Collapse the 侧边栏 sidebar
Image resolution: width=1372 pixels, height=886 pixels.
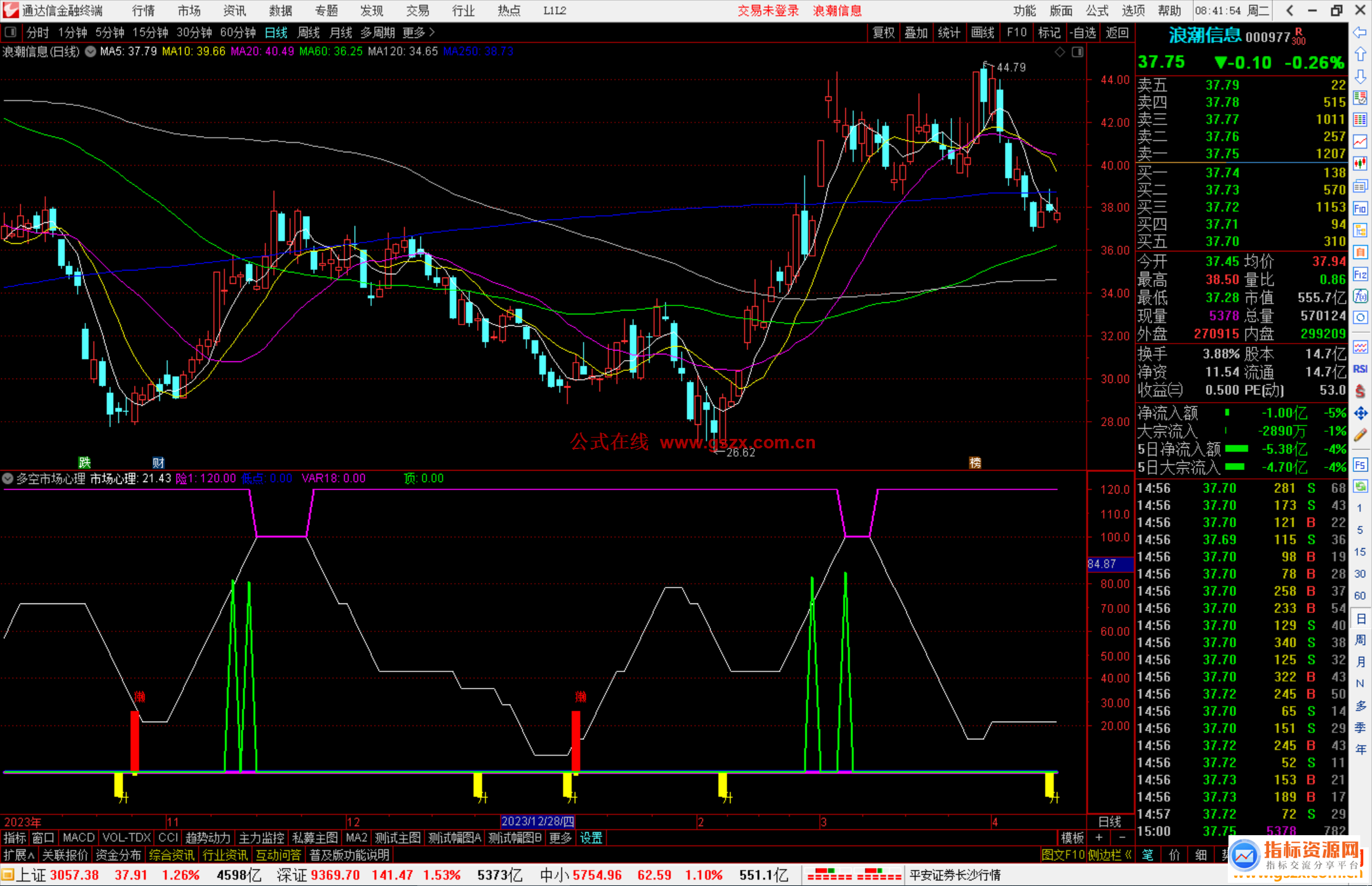pyautogui.click(x=1110, y=855)
